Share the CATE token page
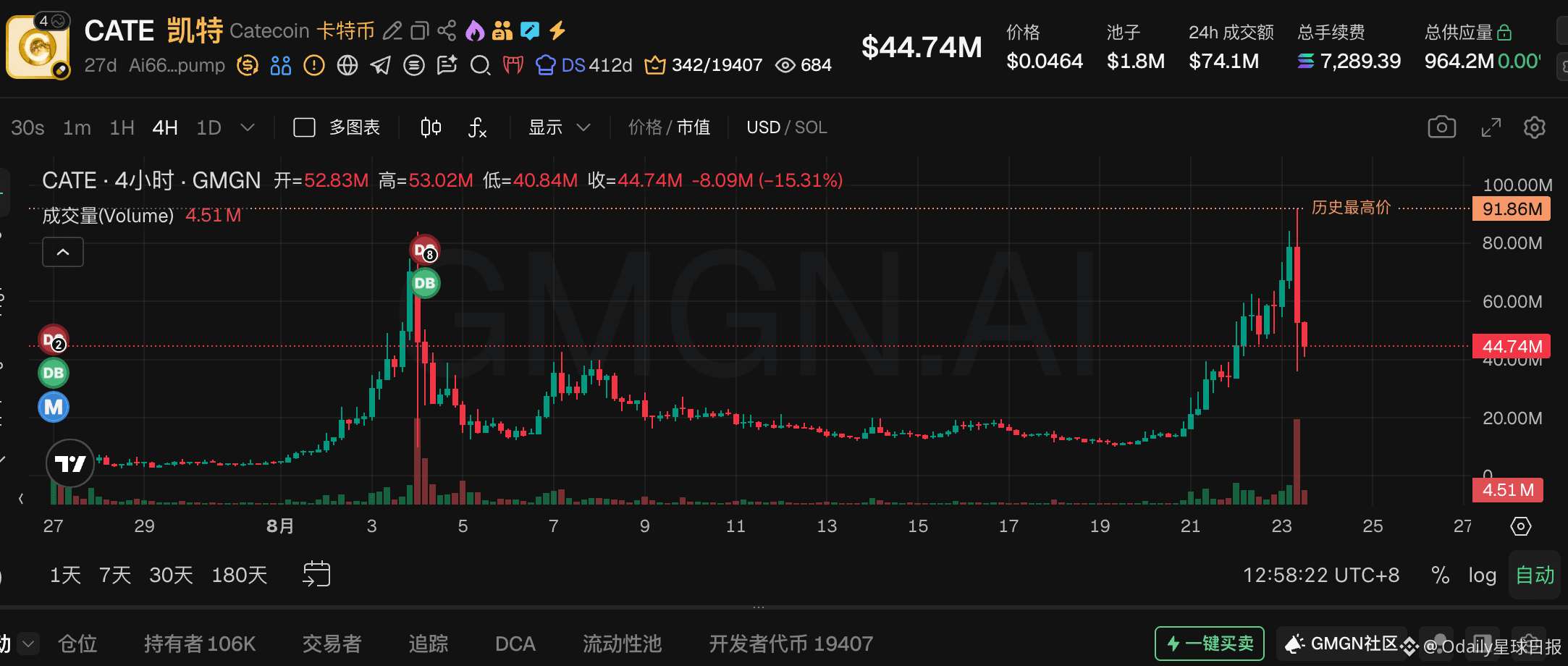Viewport: 1568px width, 666px height. [x=447, y=30]
